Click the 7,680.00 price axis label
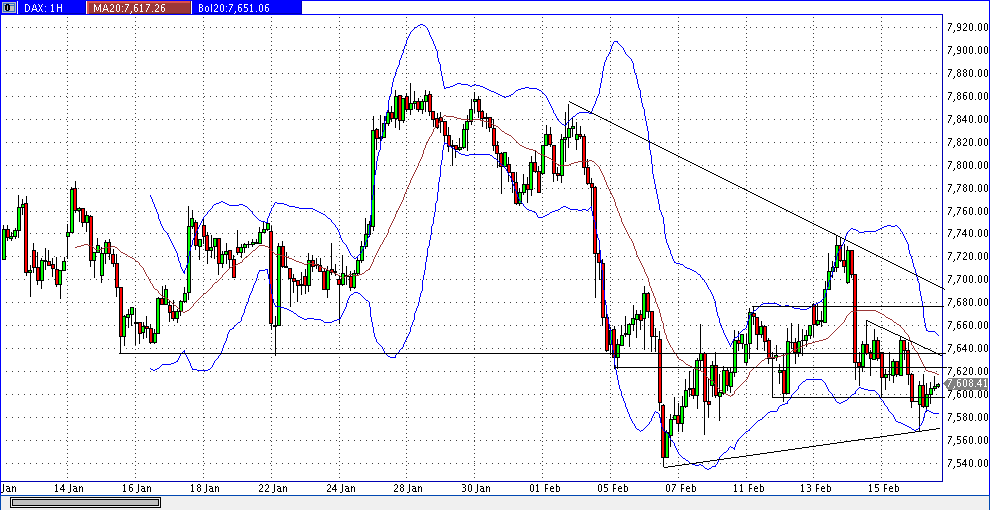 [x=967, y=302]
